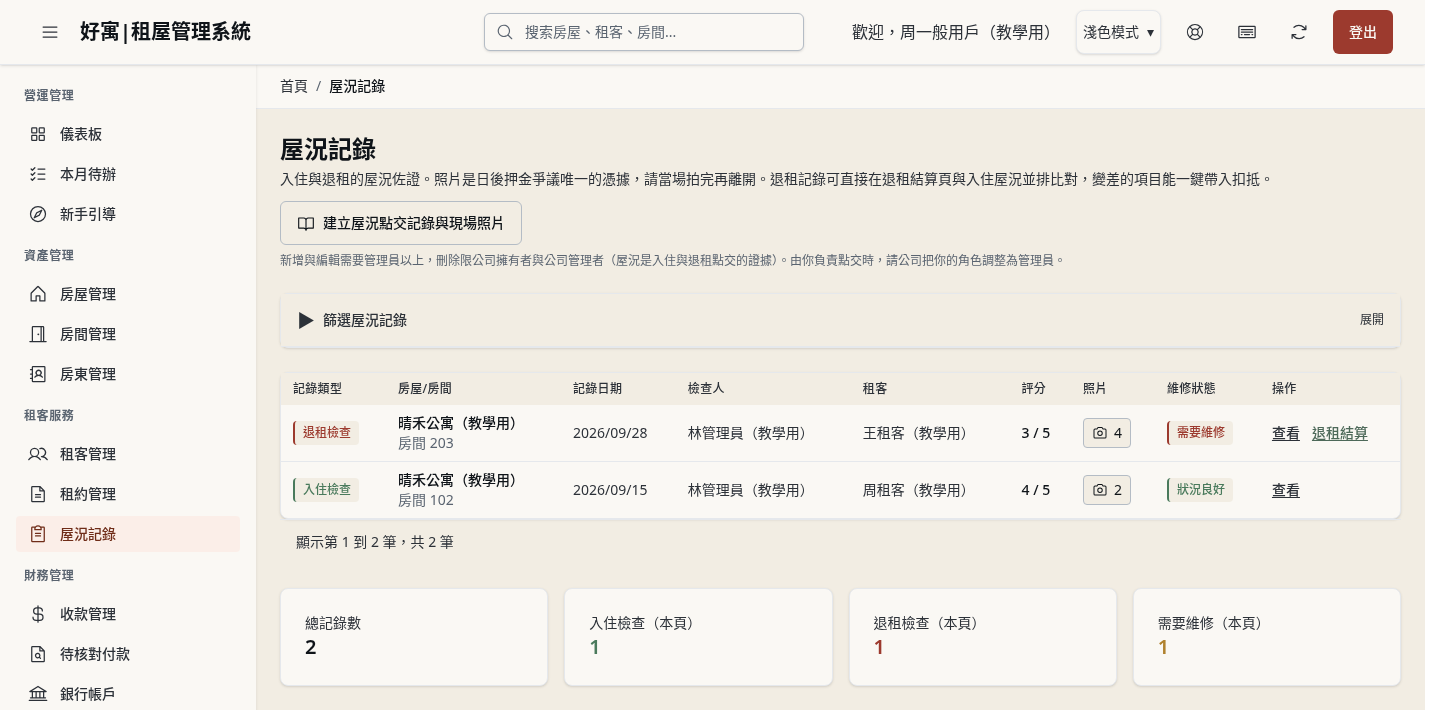Toggle the hamburger sidebar menu

tap(50, 32)
